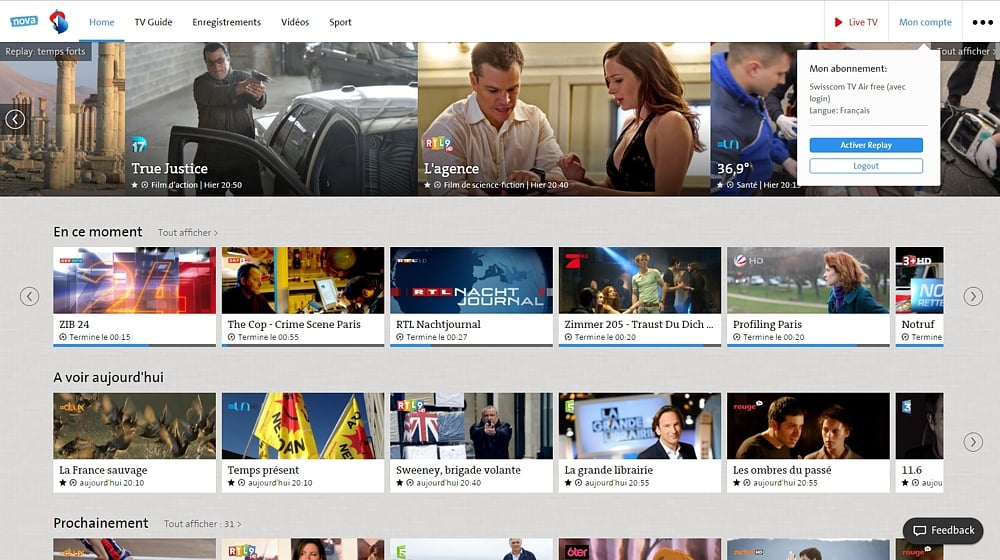Click Tout afficher : 31 next to Prochainement
Viewport: 1000px width, 560px height.
203,524
